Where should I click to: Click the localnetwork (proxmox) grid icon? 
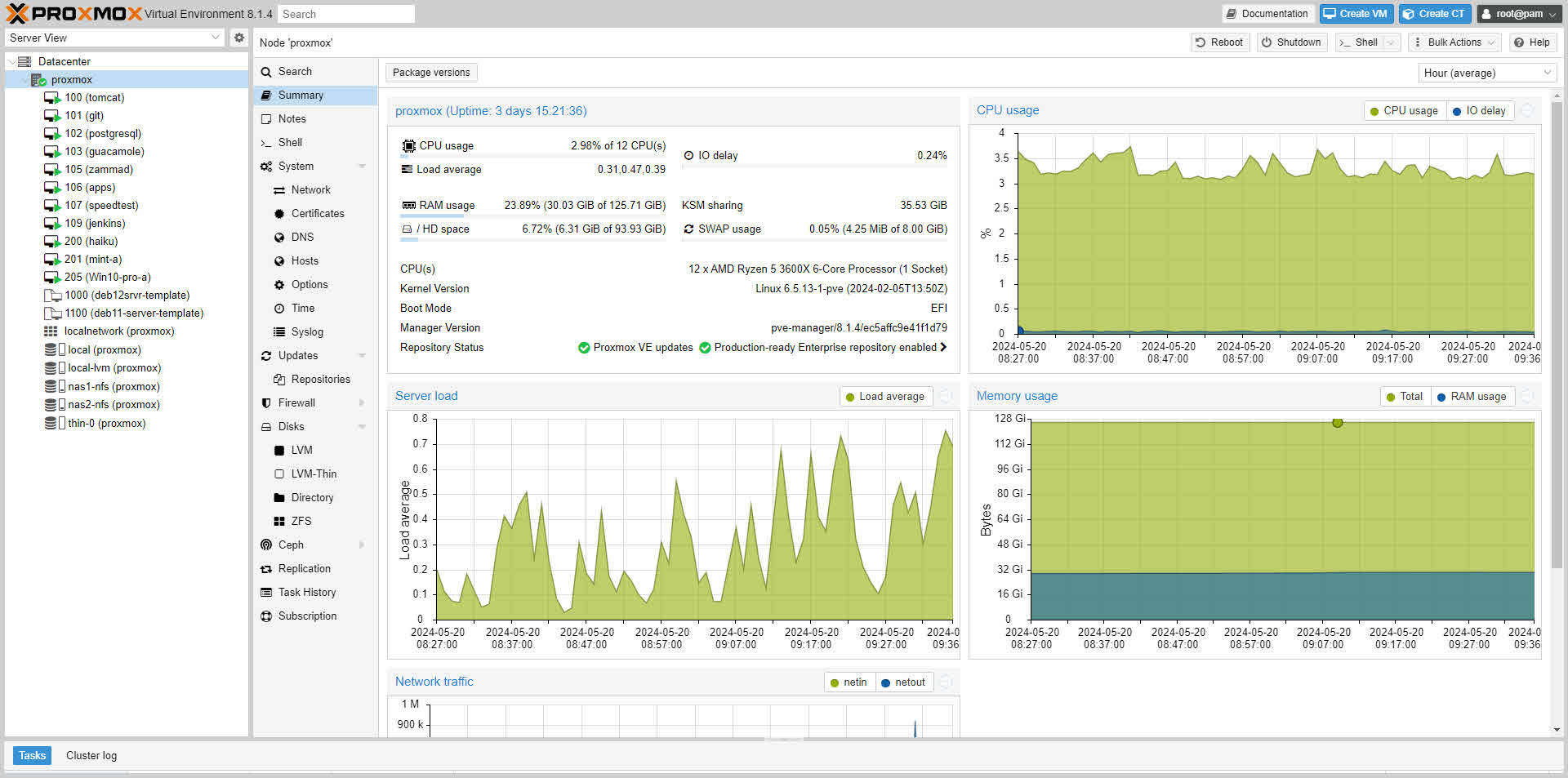pos(51,331)
